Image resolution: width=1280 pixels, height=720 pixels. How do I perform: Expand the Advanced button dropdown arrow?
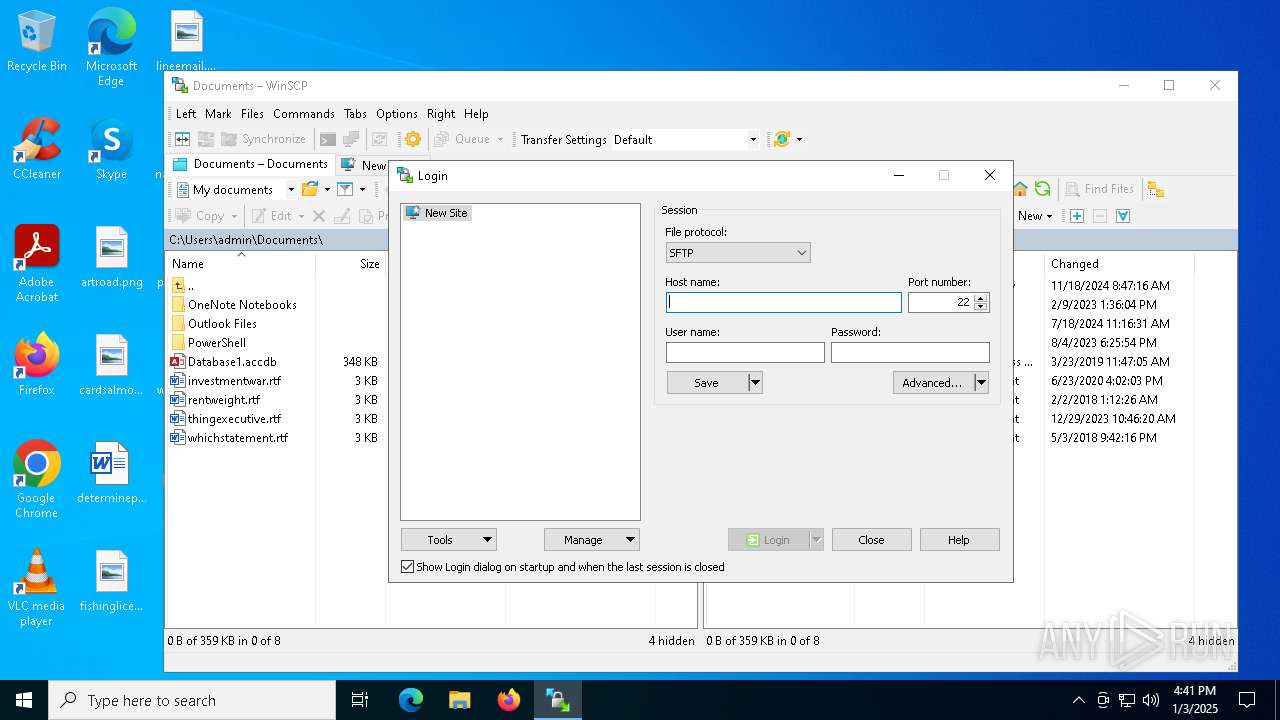point(981,382)
